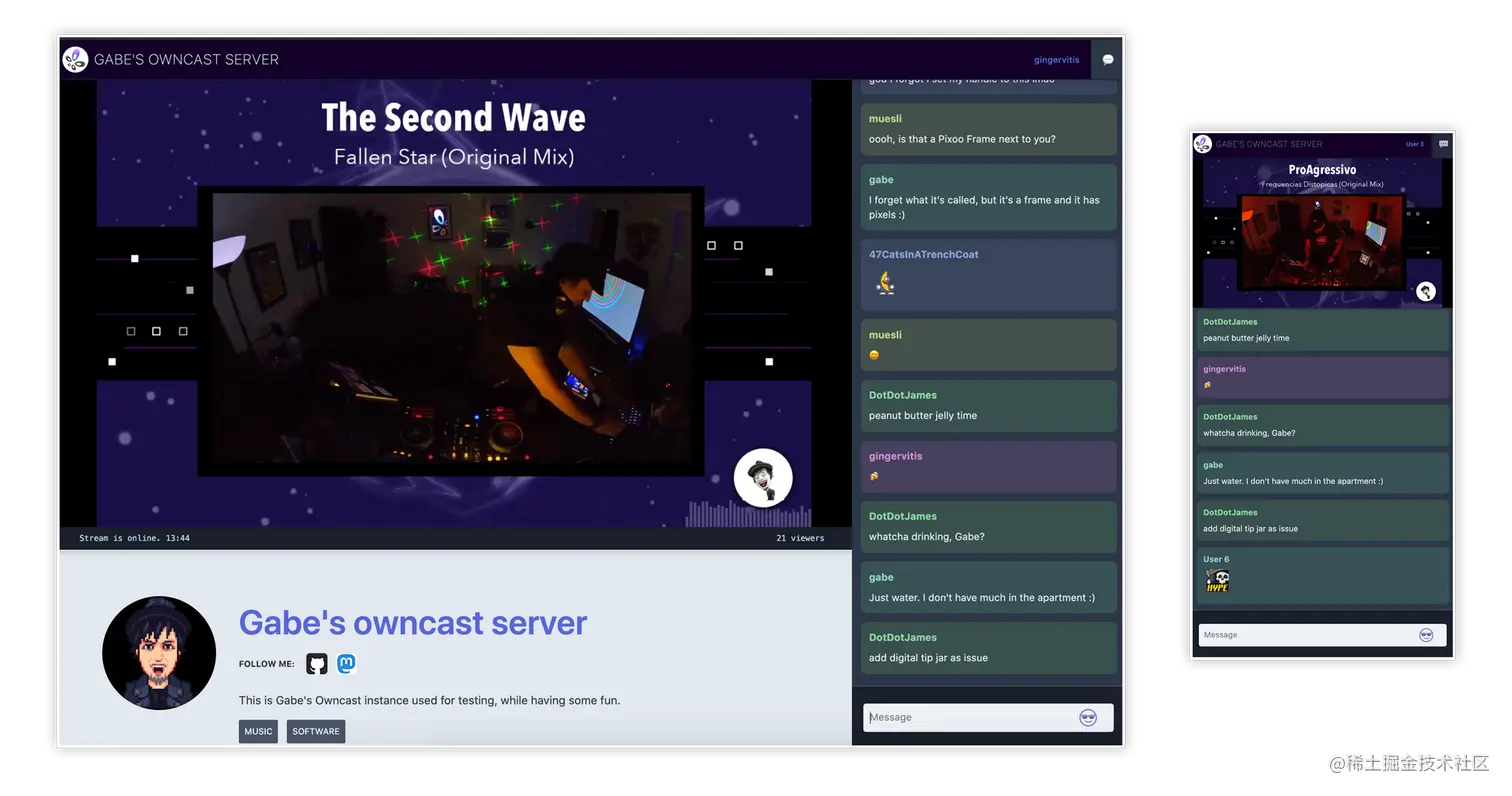Click gingervitis message in small window chat
The width and height of the screenshot is (1512, 796).
coord(1323,377)
